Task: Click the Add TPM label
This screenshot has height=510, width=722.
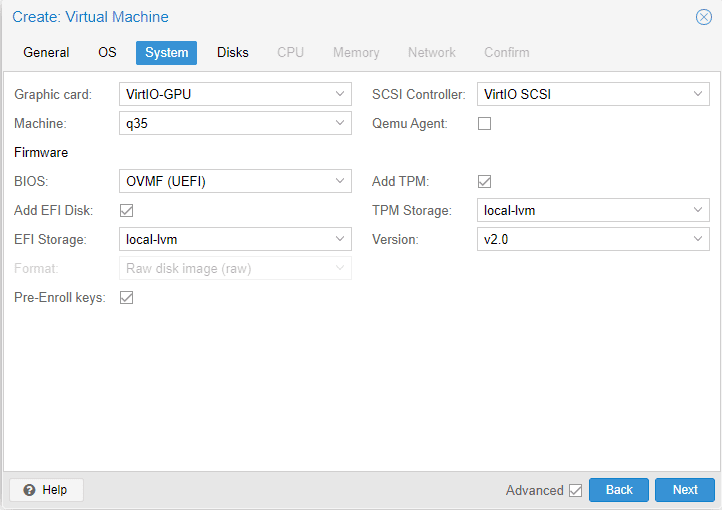Action: click(401, 181)
